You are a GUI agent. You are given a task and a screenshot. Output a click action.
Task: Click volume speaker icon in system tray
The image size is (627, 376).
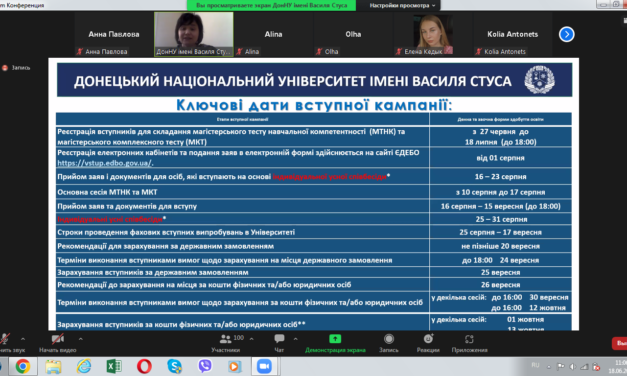[573, 366]
